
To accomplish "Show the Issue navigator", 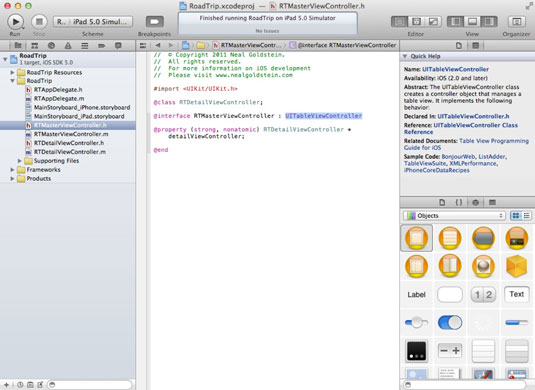I will (x=68, y=45).
